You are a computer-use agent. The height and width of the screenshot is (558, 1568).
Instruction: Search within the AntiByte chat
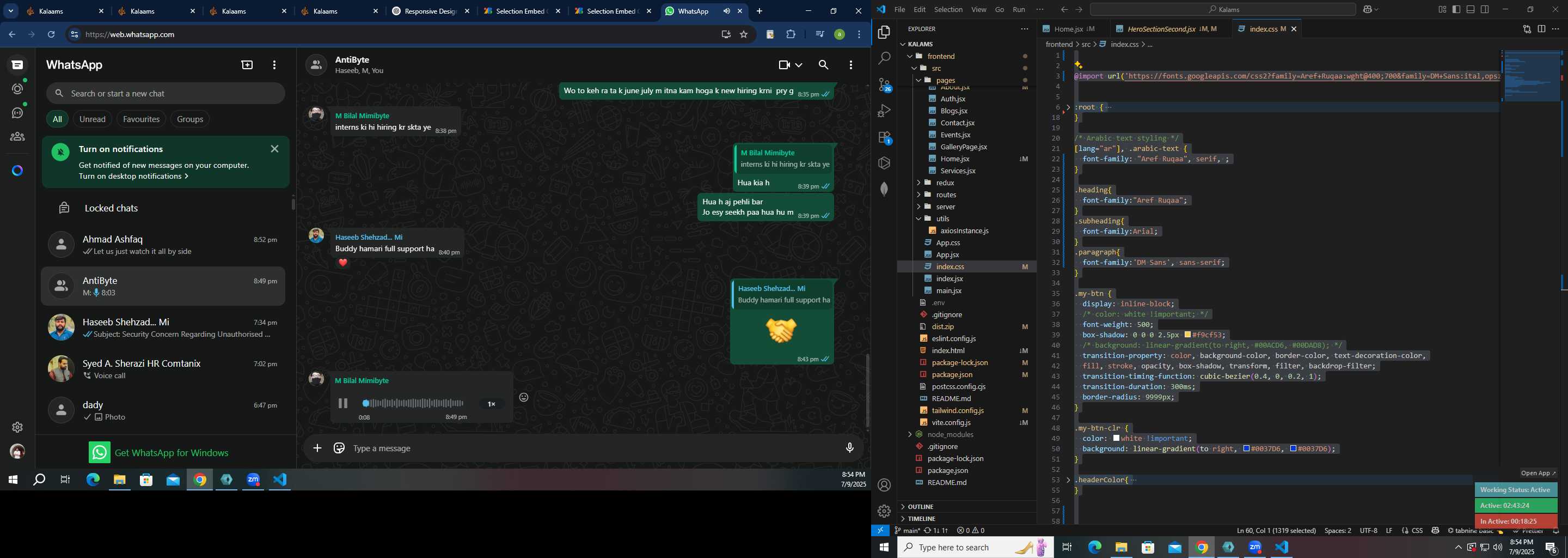tap(823, 64)
